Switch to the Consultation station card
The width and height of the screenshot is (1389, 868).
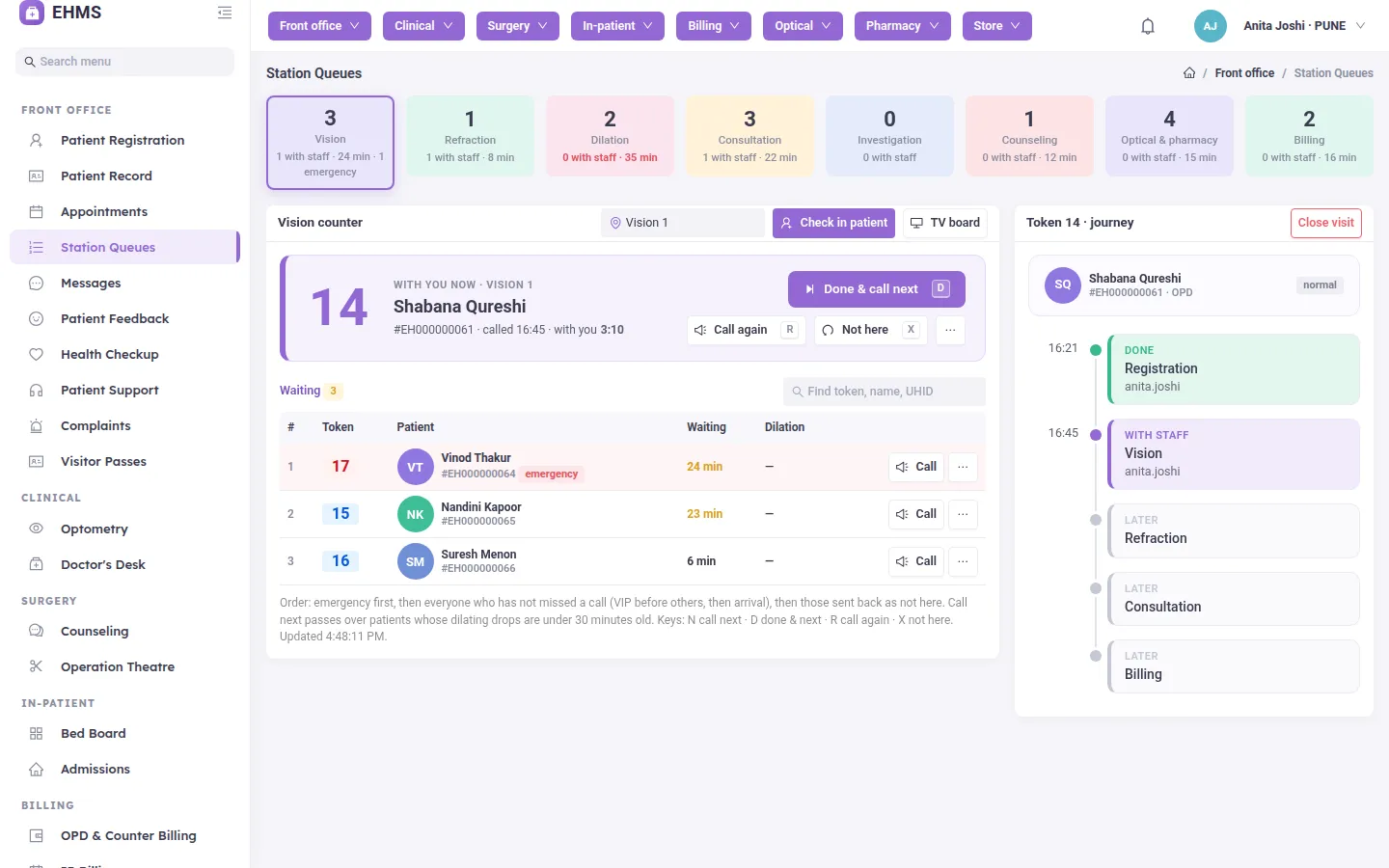(749, 136)
